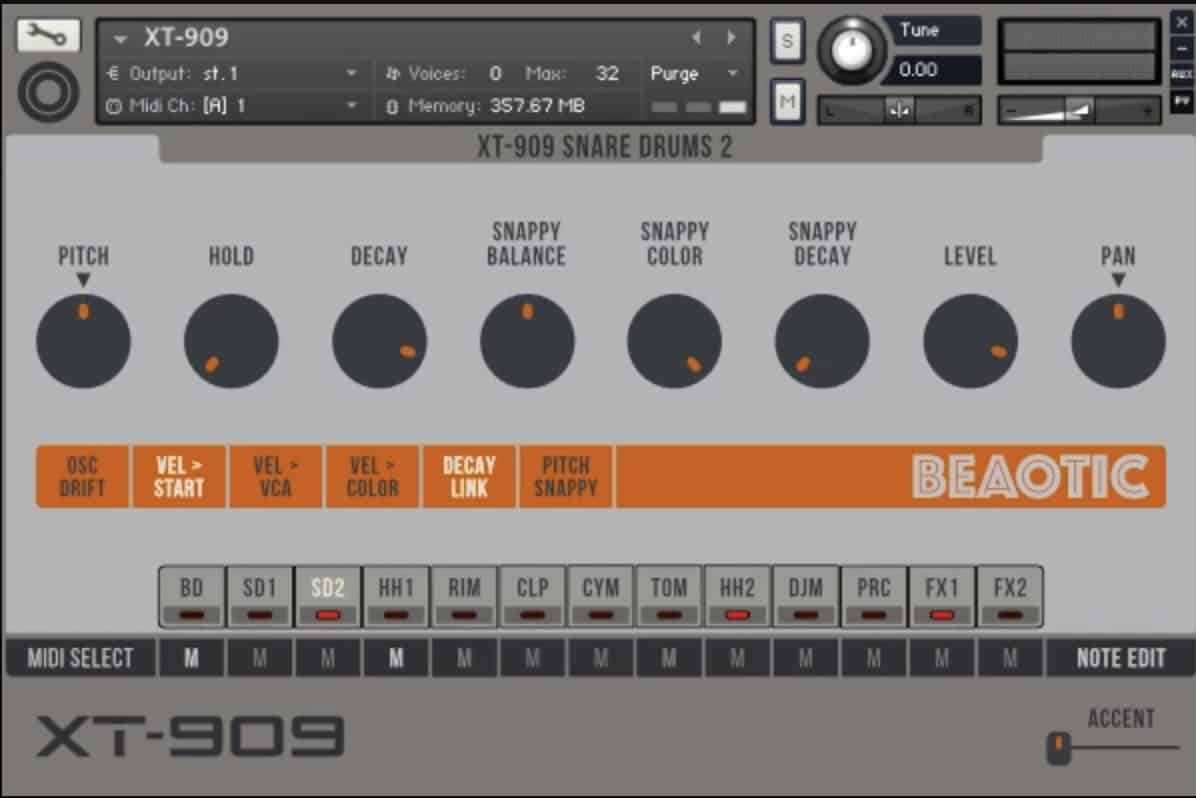Toggle the M button under DJM
The width and height of the screenshot is (1196, 798).
coord(805,658)
